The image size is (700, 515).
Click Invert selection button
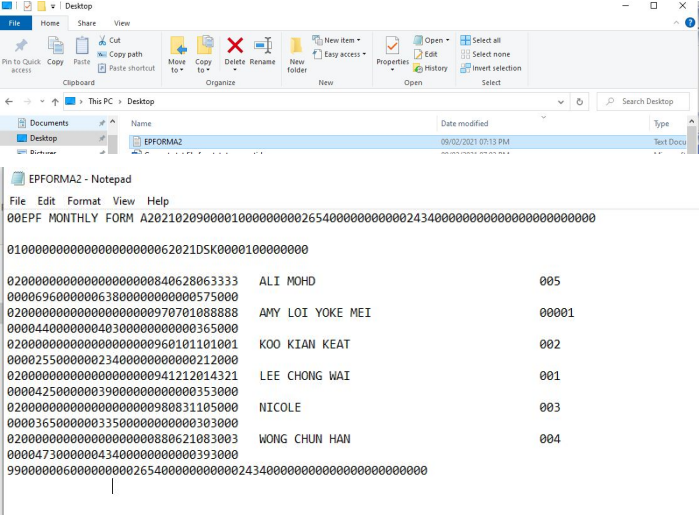(491, 68)
